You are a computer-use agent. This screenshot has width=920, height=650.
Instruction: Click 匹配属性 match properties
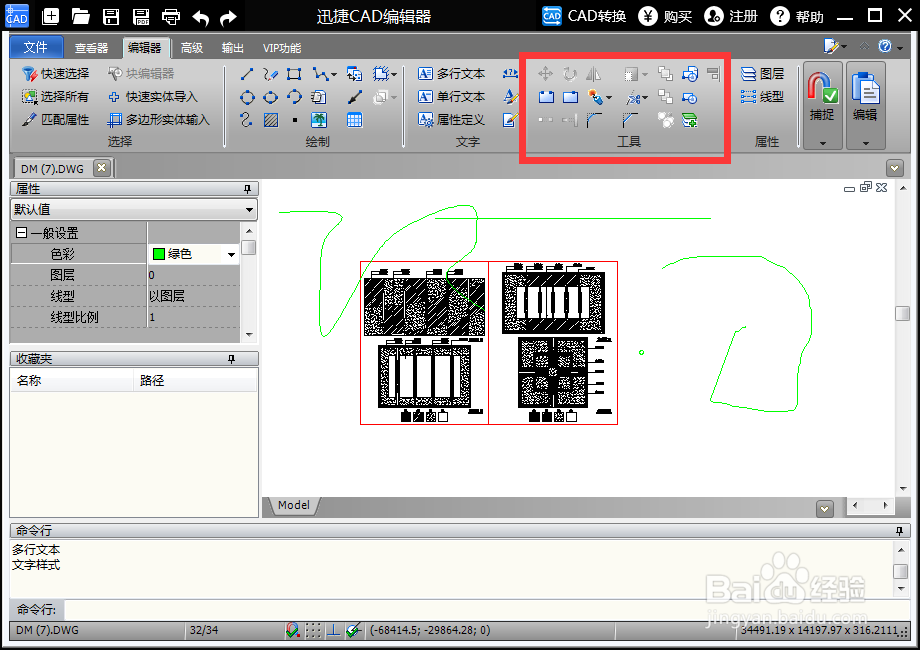click(56, 120)
